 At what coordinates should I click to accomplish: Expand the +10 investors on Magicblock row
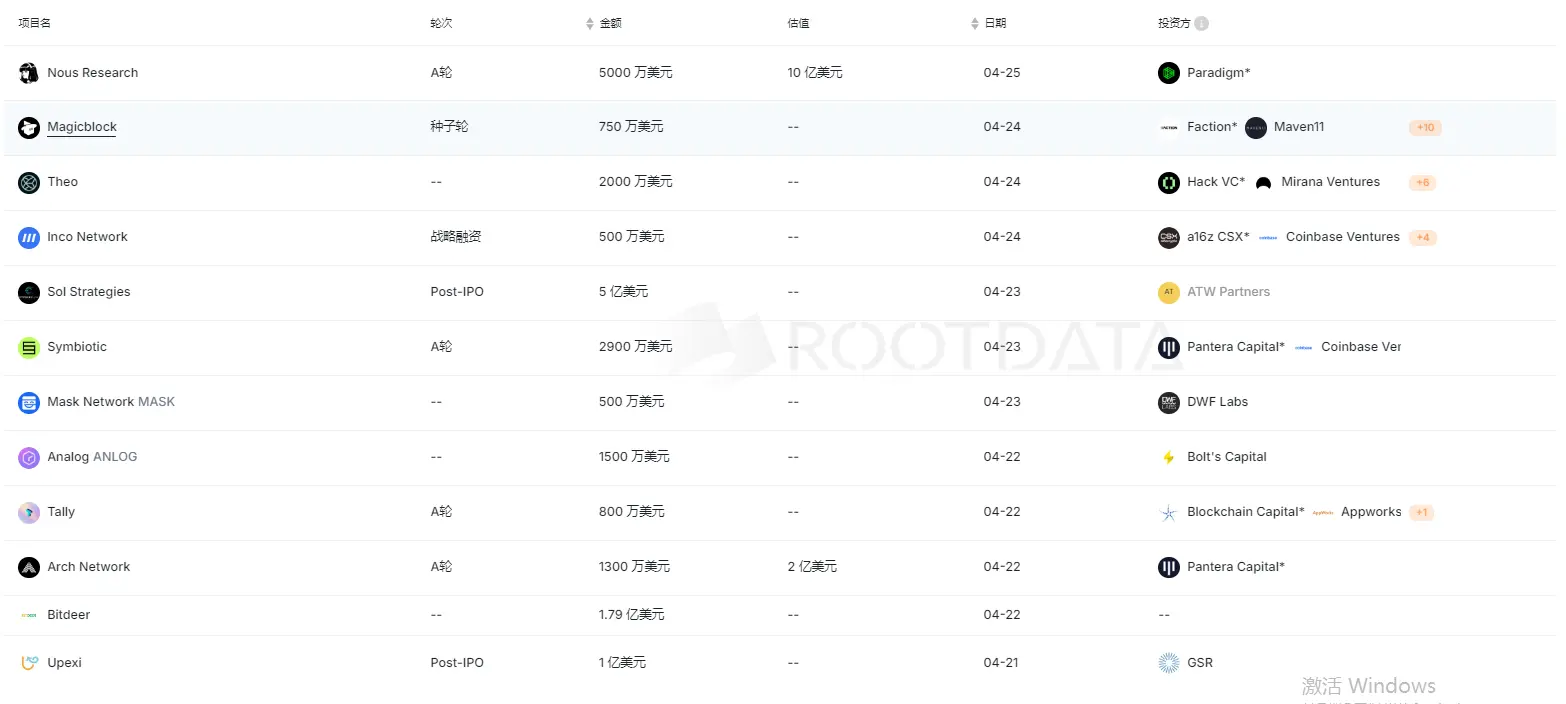pyautogui.click(x=1424, y=127)
